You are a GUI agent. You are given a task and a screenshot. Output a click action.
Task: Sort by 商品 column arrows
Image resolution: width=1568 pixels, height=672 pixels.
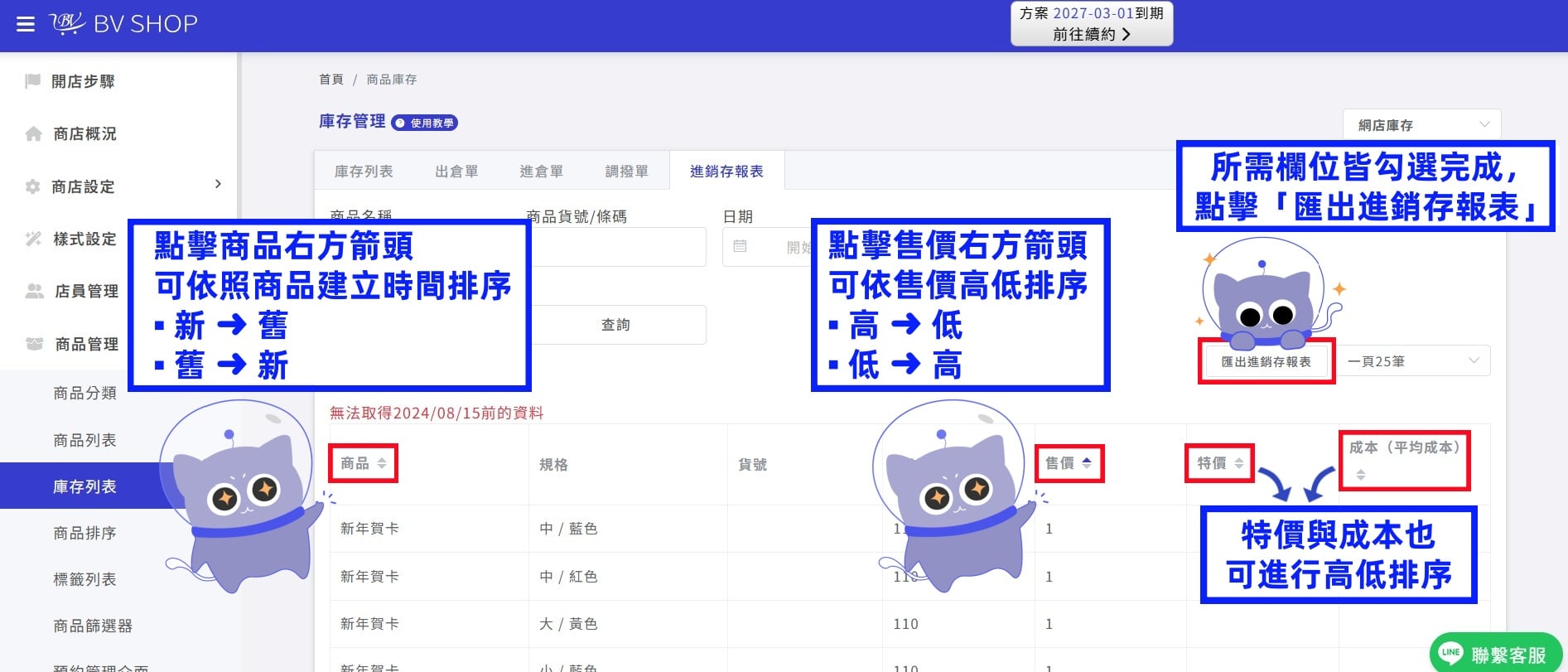pos(382,463)
